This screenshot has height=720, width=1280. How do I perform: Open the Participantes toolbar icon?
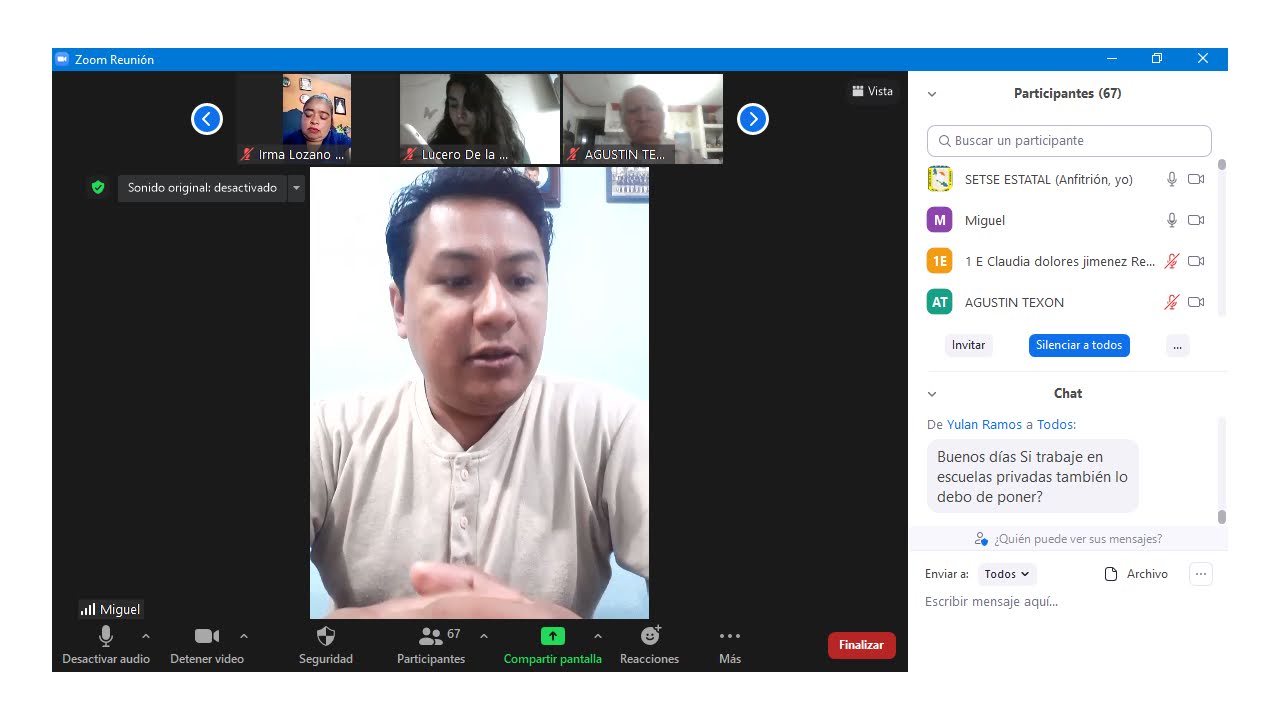[431, 636]
